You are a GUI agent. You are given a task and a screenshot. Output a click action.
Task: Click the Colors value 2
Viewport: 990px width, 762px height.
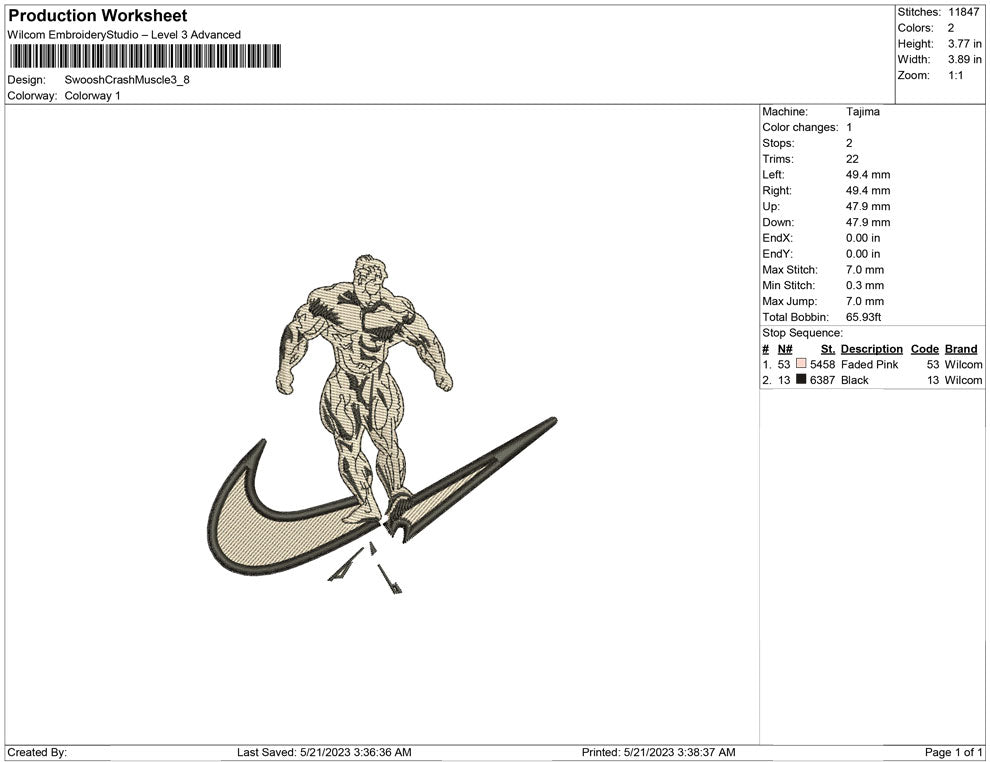click(x=951, y=28)
